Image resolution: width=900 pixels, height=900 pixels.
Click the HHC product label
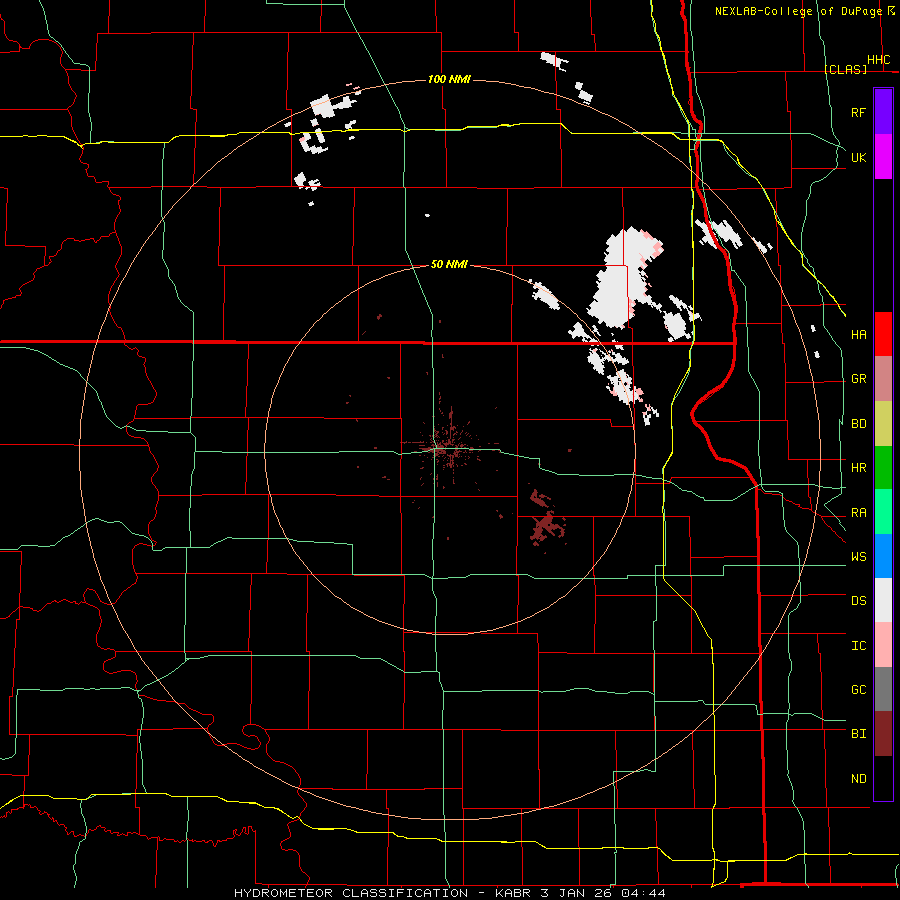[x=879, y=60]
